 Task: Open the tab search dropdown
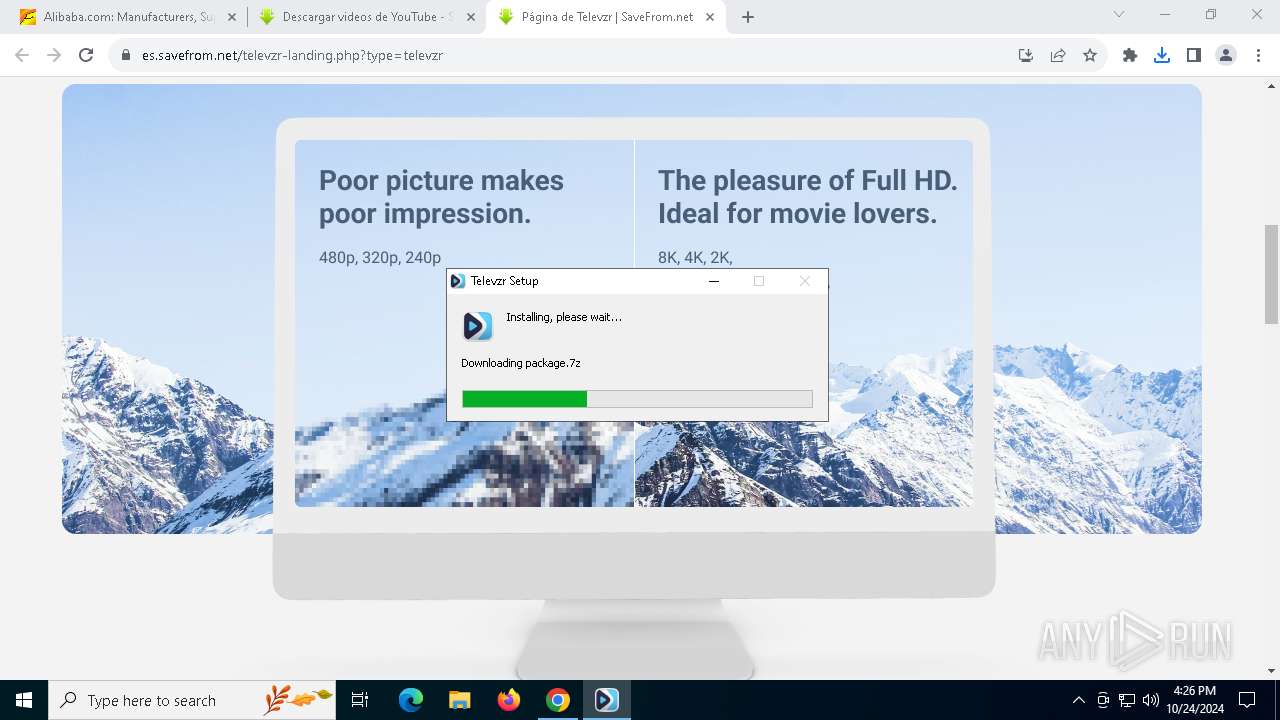[1119, 15]
